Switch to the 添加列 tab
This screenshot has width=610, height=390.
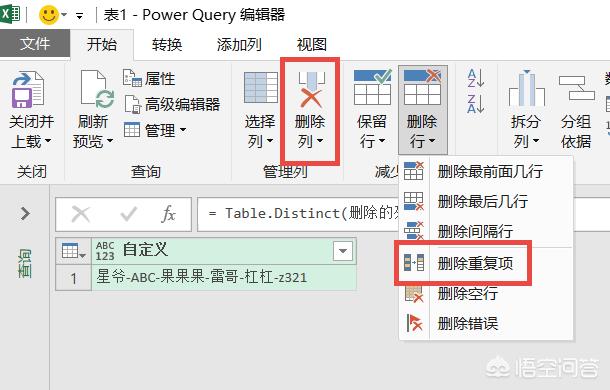tap(239, 44)
